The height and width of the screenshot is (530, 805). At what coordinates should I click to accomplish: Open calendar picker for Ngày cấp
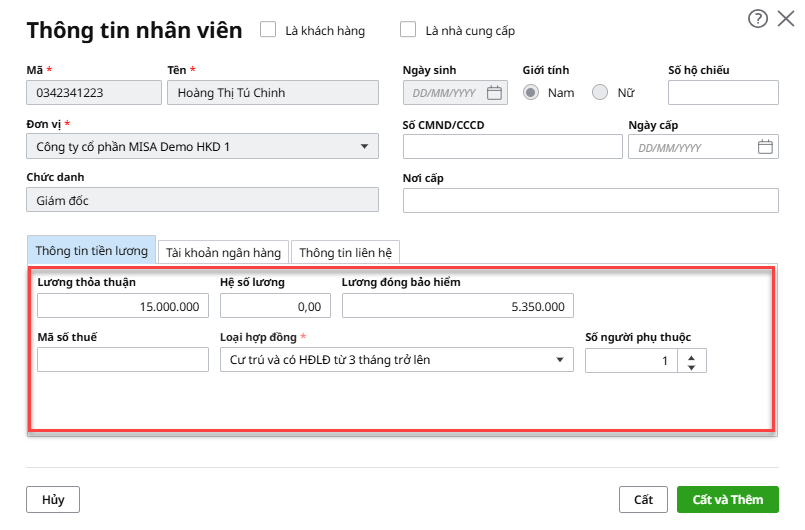click(x=765, y=147)
